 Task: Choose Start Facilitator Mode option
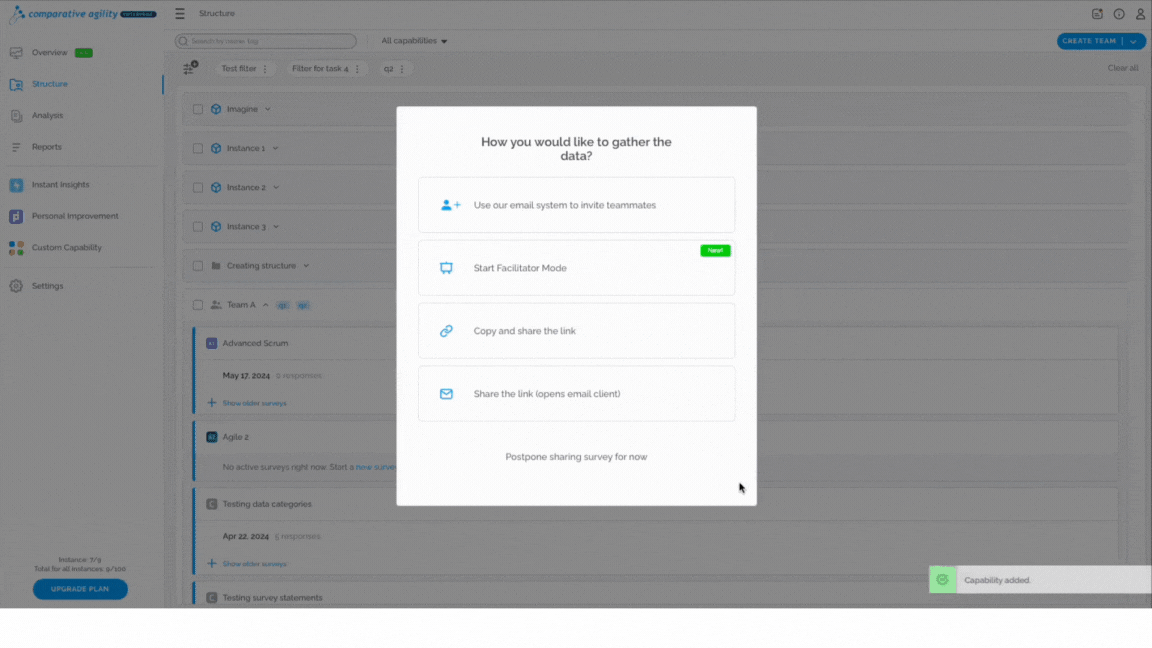(576, 268)
